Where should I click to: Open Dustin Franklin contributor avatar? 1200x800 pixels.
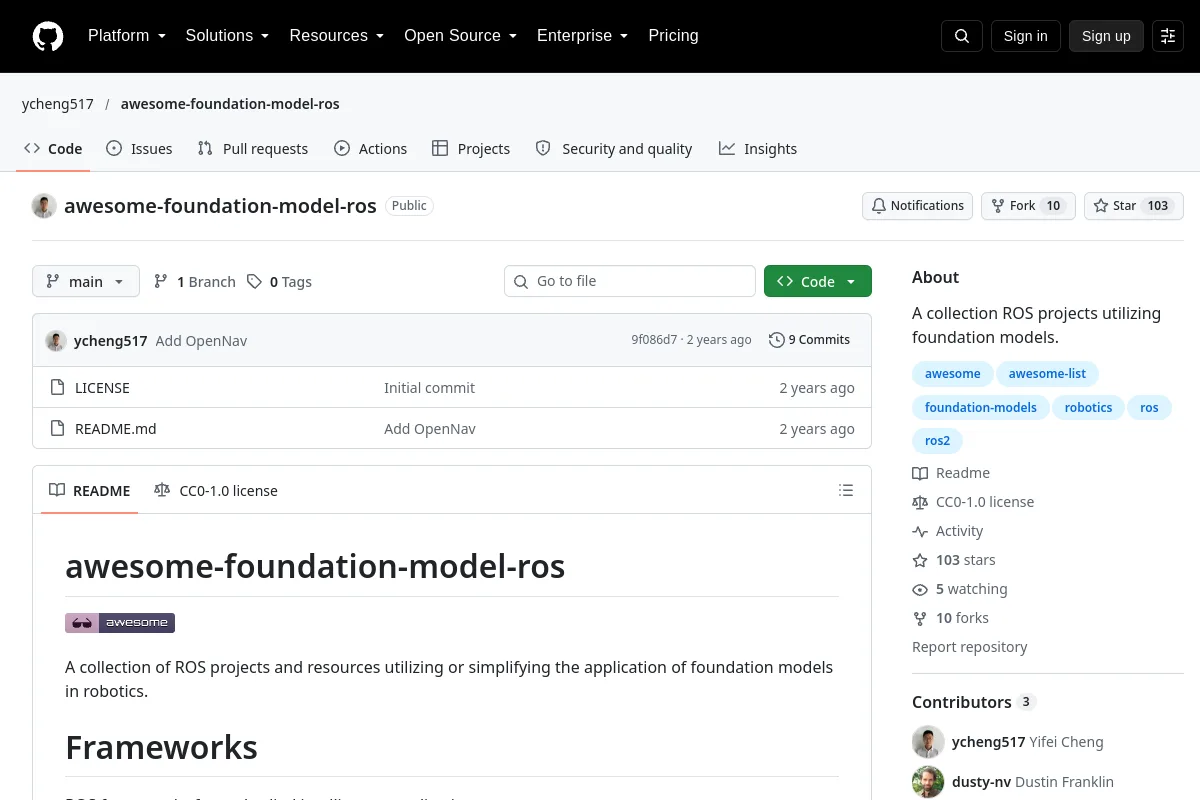pos(928,782)
